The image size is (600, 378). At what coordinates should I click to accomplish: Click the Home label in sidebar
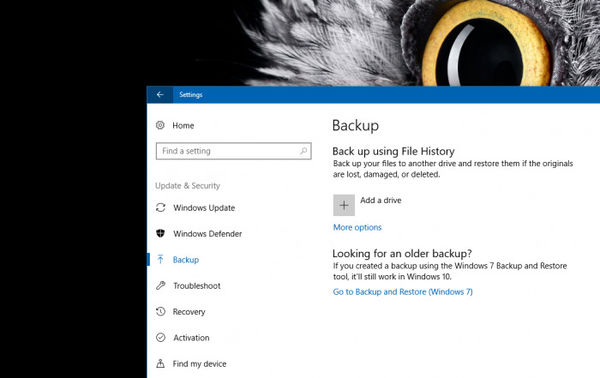[x=183, y=125]
